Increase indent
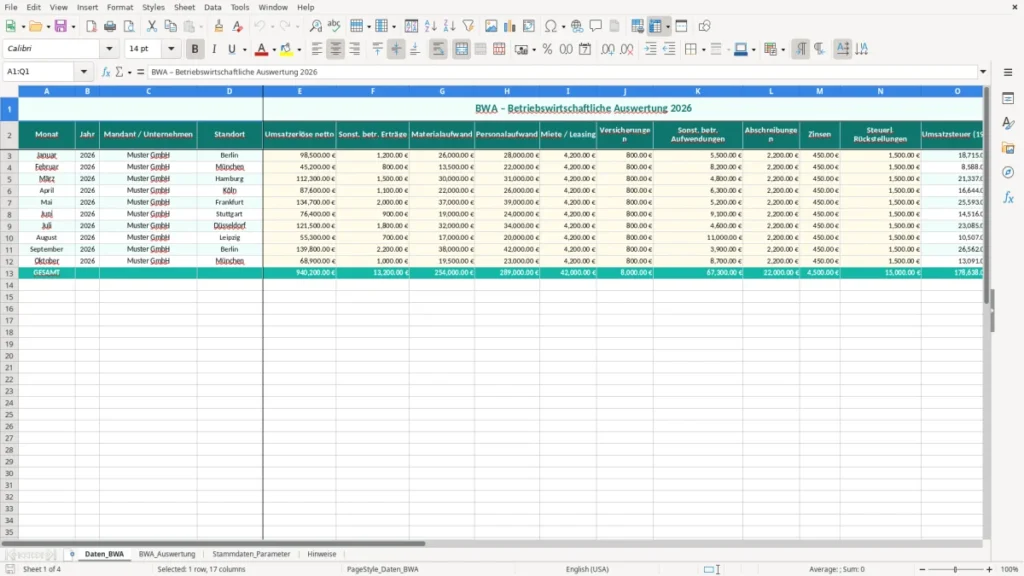The image size is (1024, 576). tap(650, 49)
